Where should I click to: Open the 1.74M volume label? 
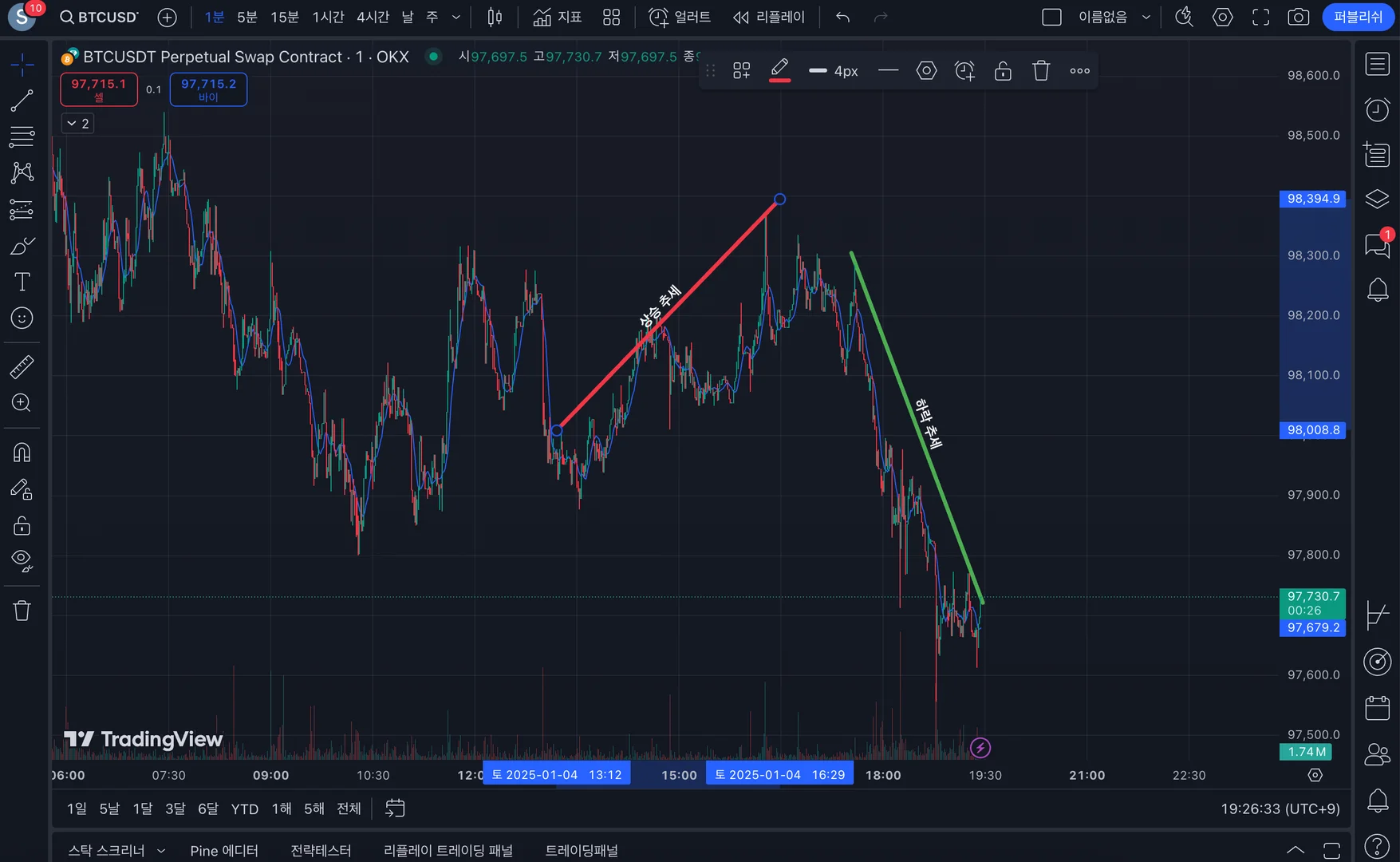(1307, 752)
